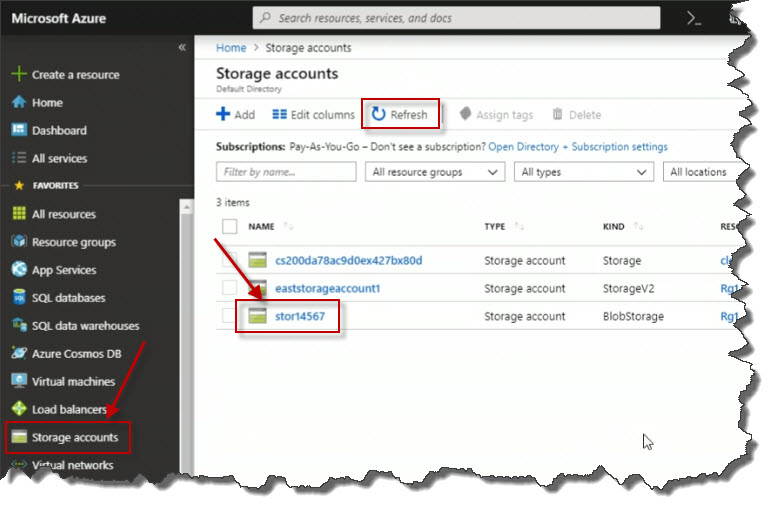The image size is (775, 510).
Task: Open the stor14567 storage account
Action: click(x=300, y=316)
